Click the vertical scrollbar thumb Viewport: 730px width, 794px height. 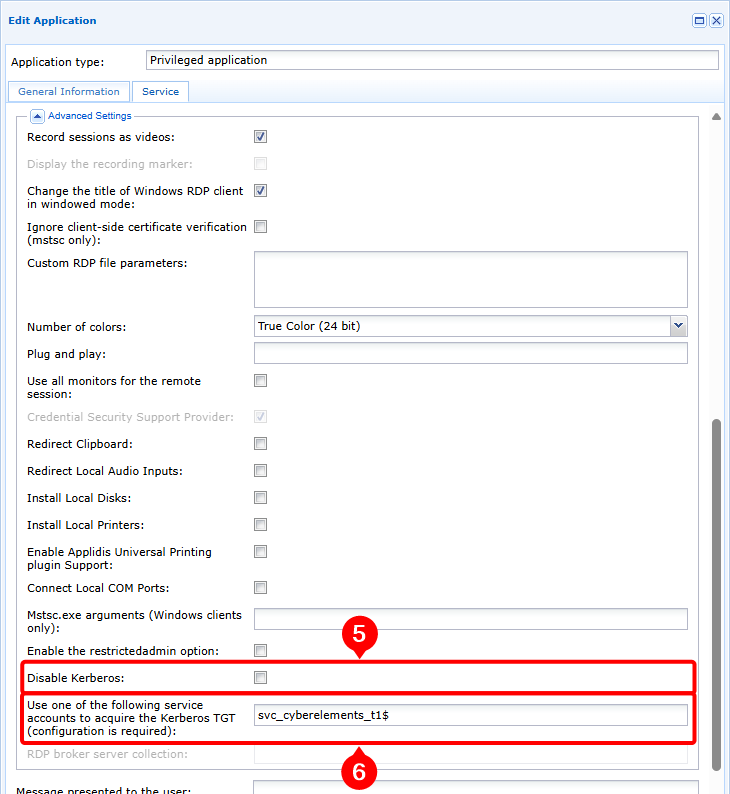click(x=716, y=595)
